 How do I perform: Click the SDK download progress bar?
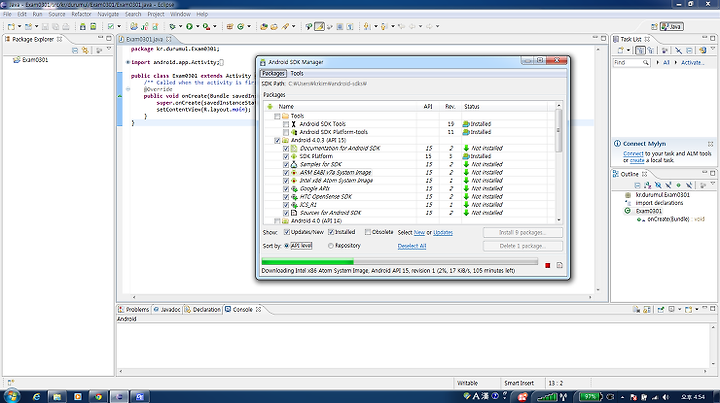[x=399, y=262]
